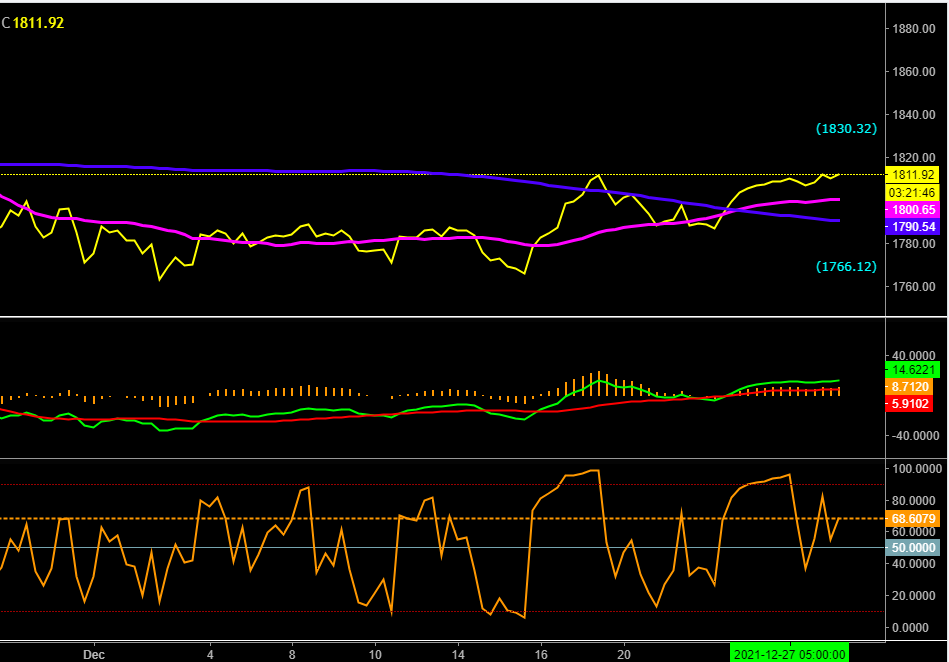Image resolution: width=949 pixels, height=662 pixels.
Task: Click the 1820.00 price axis tick
Action: [x=914, y=157]
